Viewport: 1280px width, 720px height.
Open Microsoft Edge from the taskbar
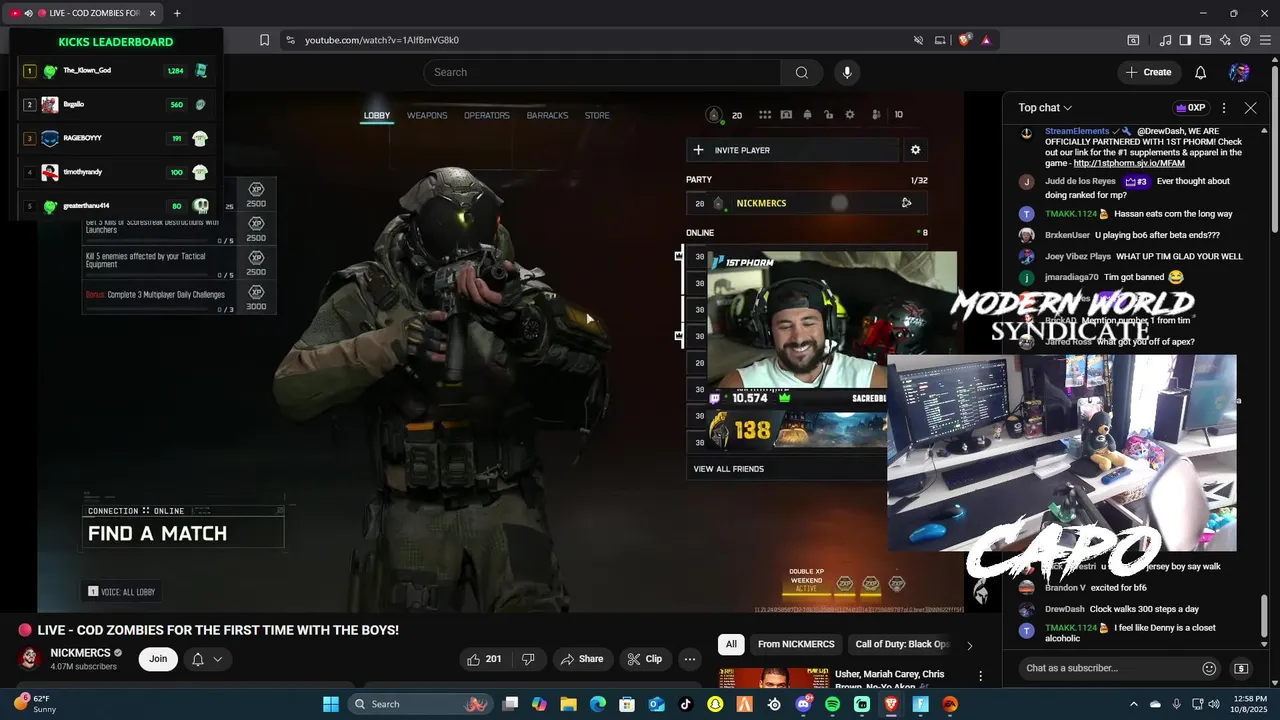pos(598,704)
